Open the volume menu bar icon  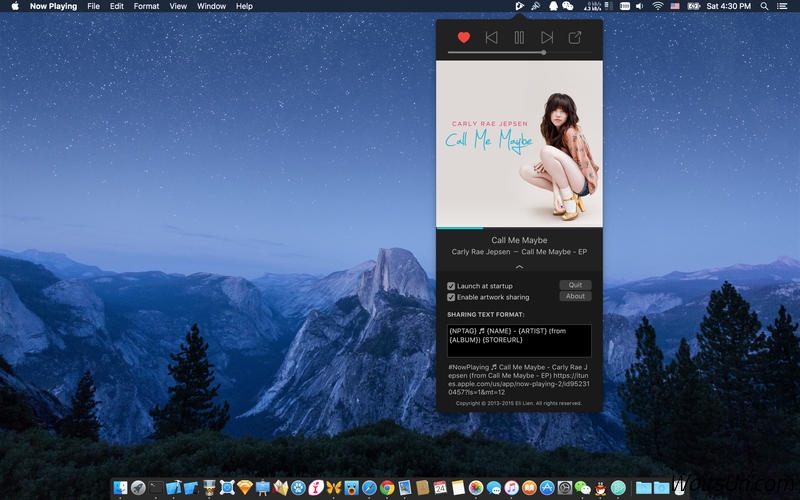(640, 6)
